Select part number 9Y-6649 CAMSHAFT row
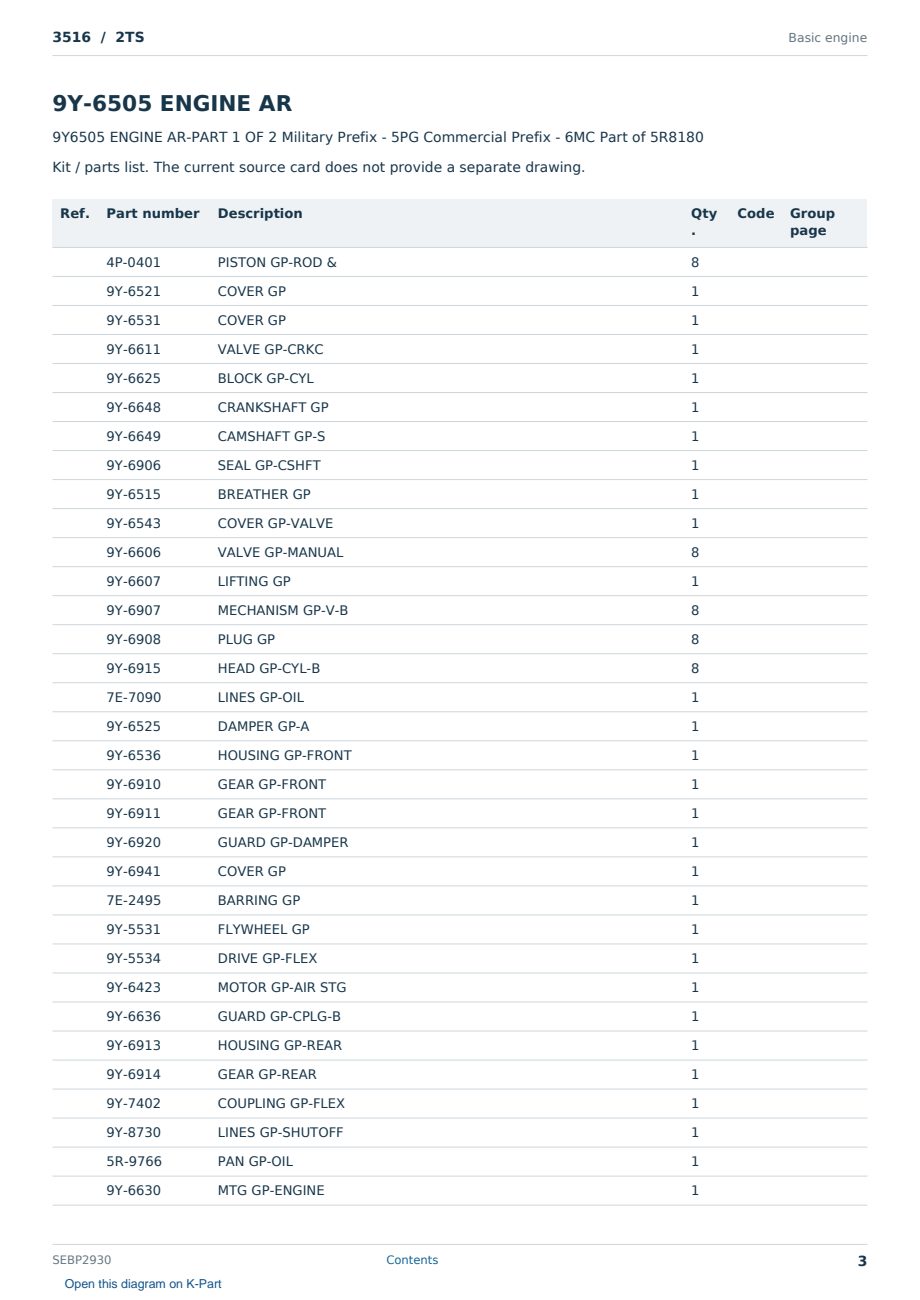Image resolution: width=920 pixels, height=1300 pixels. (460, 437)
